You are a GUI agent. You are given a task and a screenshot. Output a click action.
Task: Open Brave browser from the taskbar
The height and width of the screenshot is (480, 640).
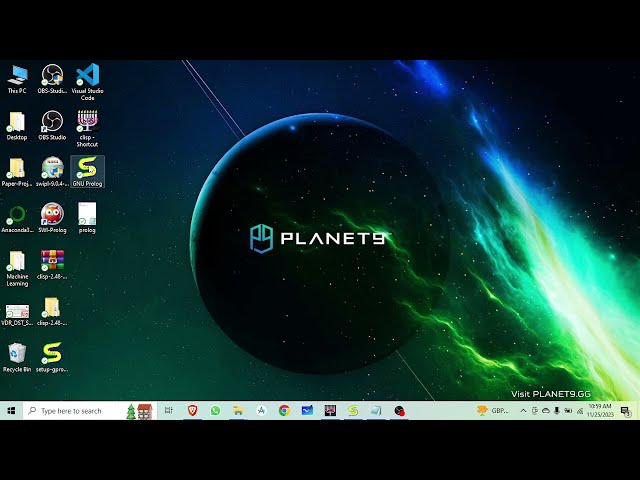(192, 411)
